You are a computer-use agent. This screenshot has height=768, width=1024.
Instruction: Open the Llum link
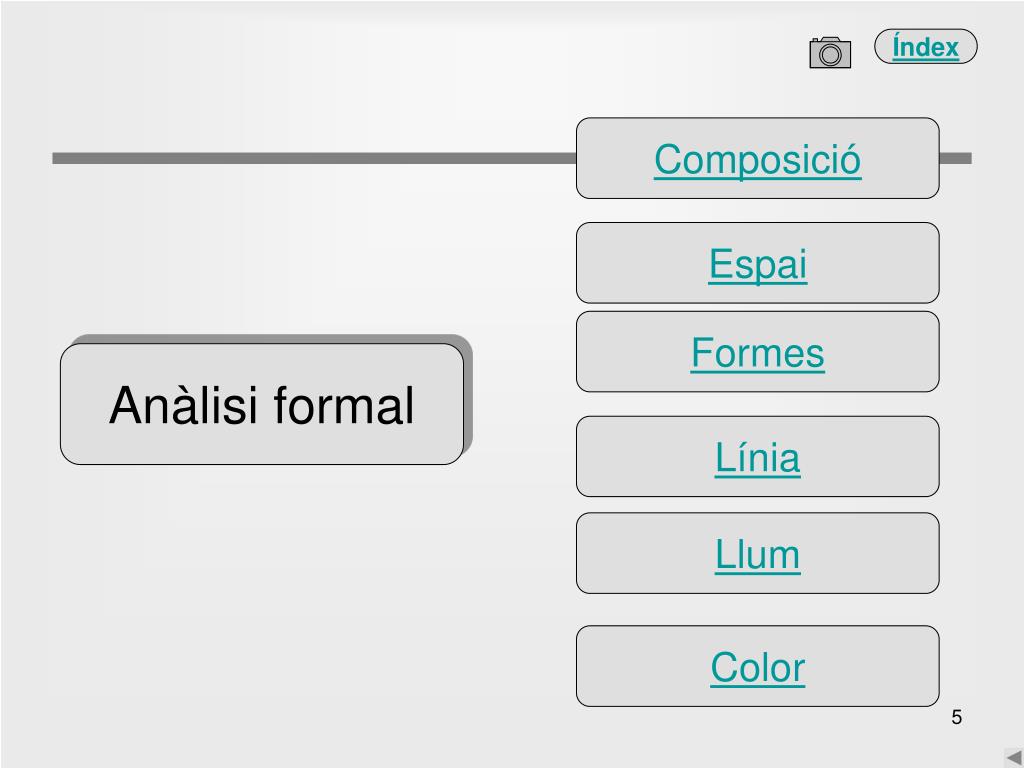(x=758, y=555)
